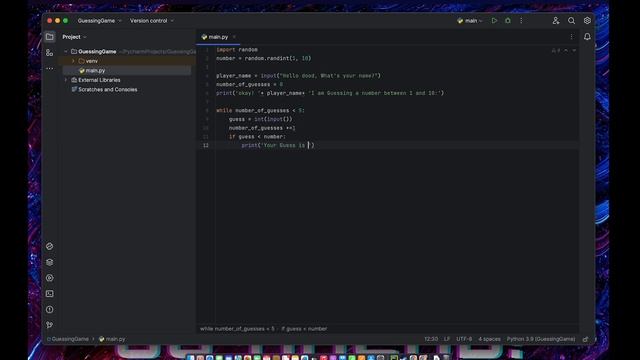Go to previous highlighted problem arrow

click(566, 51)
